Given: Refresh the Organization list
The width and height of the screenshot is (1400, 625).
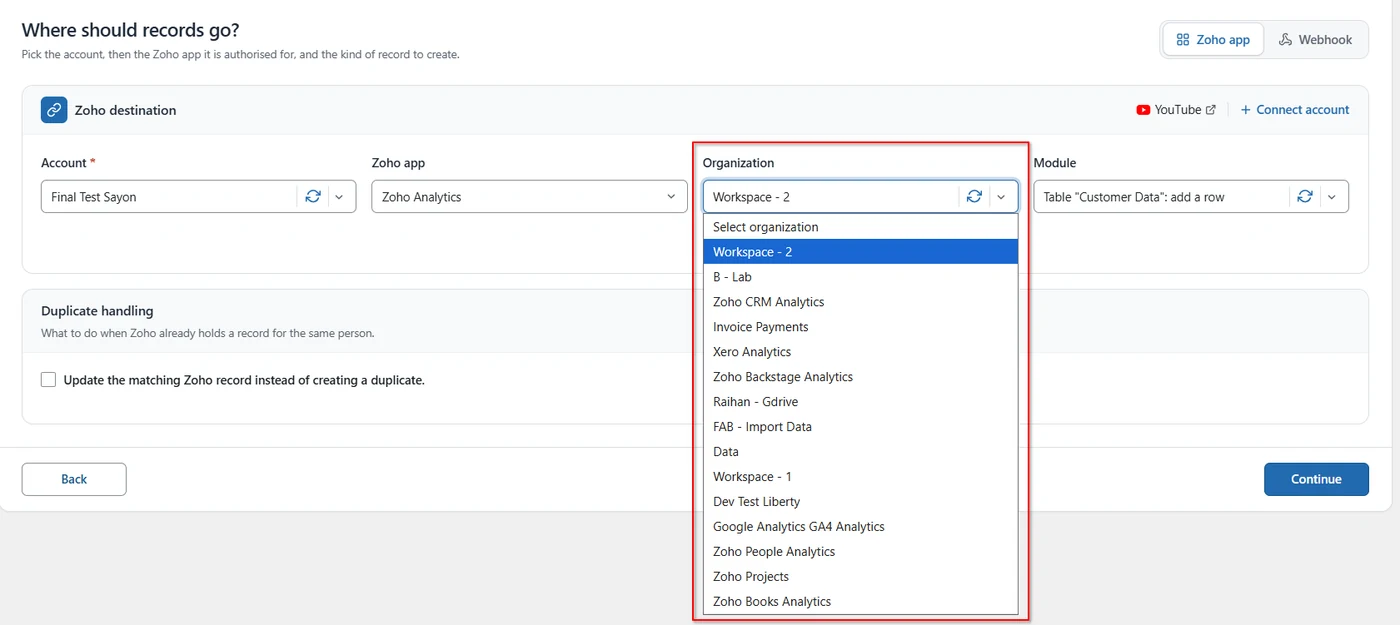Looking at the screenshot, I should click(x=974, y=197).
